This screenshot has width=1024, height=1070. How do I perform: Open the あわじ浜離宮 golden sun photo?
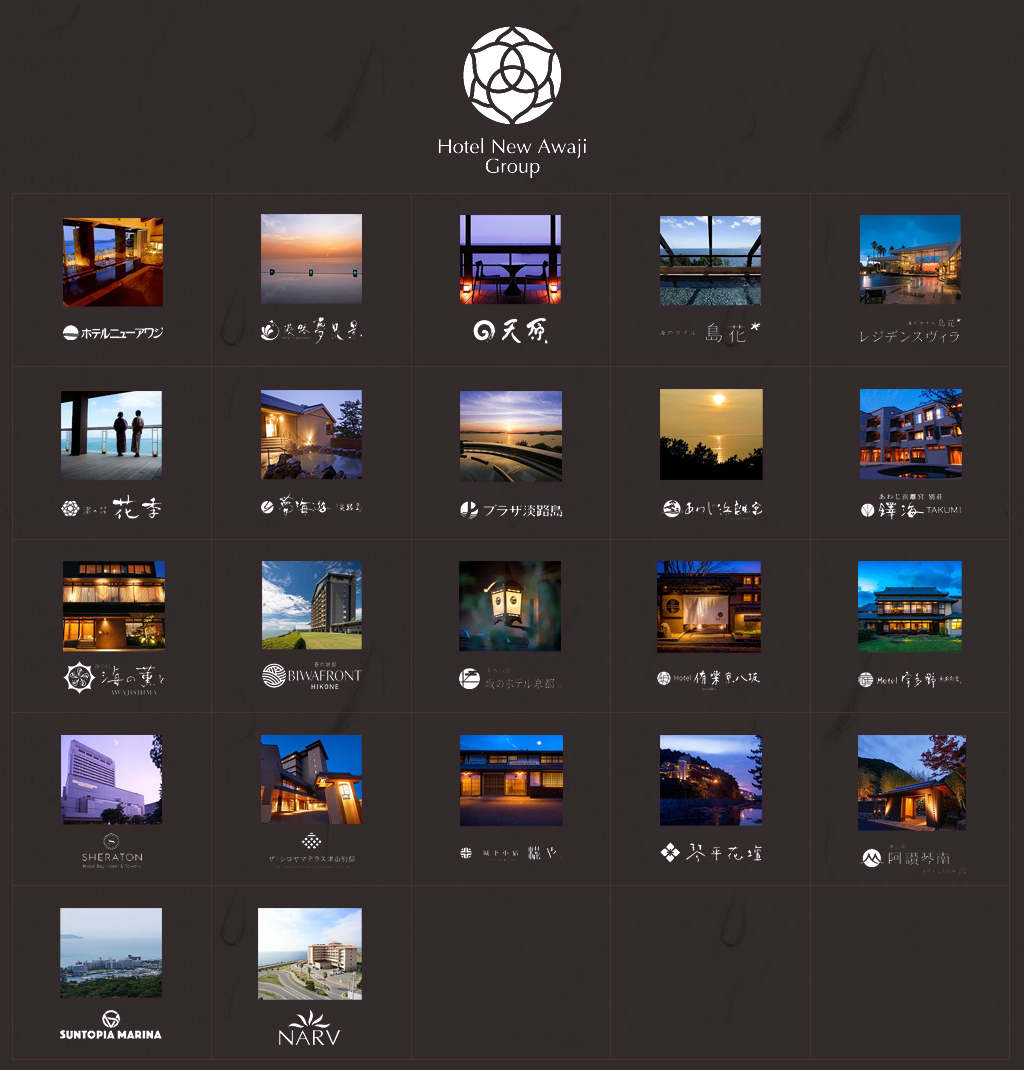712,435
